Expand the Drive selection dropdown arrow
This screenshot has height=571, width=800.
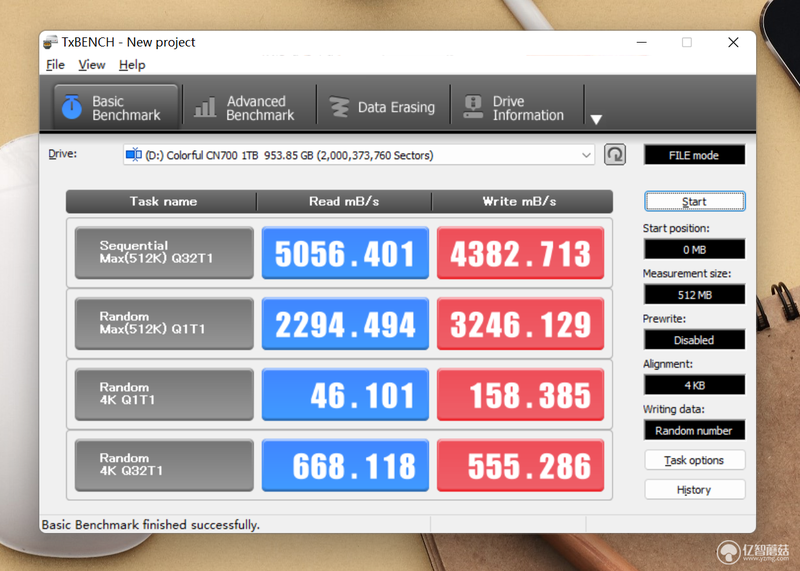click(586, 155)
